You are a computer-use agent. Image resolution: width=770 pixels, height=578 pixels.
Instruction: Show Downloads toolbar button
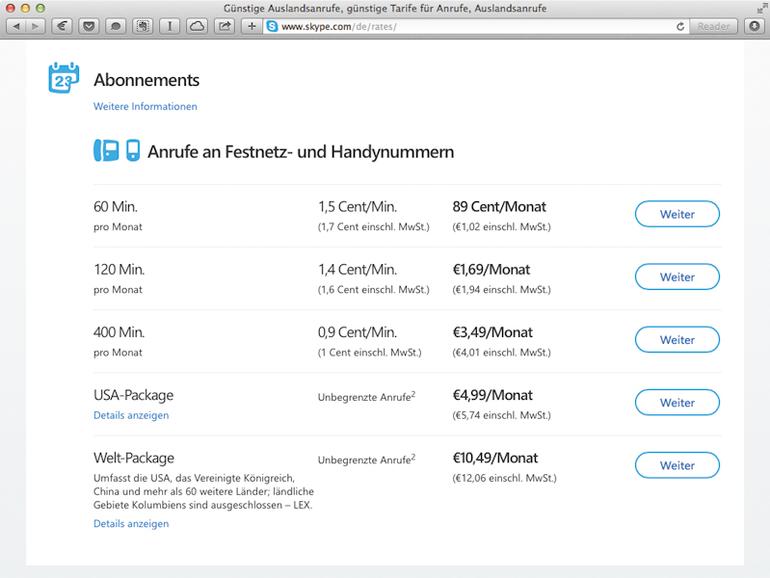[x=755, y=26]
